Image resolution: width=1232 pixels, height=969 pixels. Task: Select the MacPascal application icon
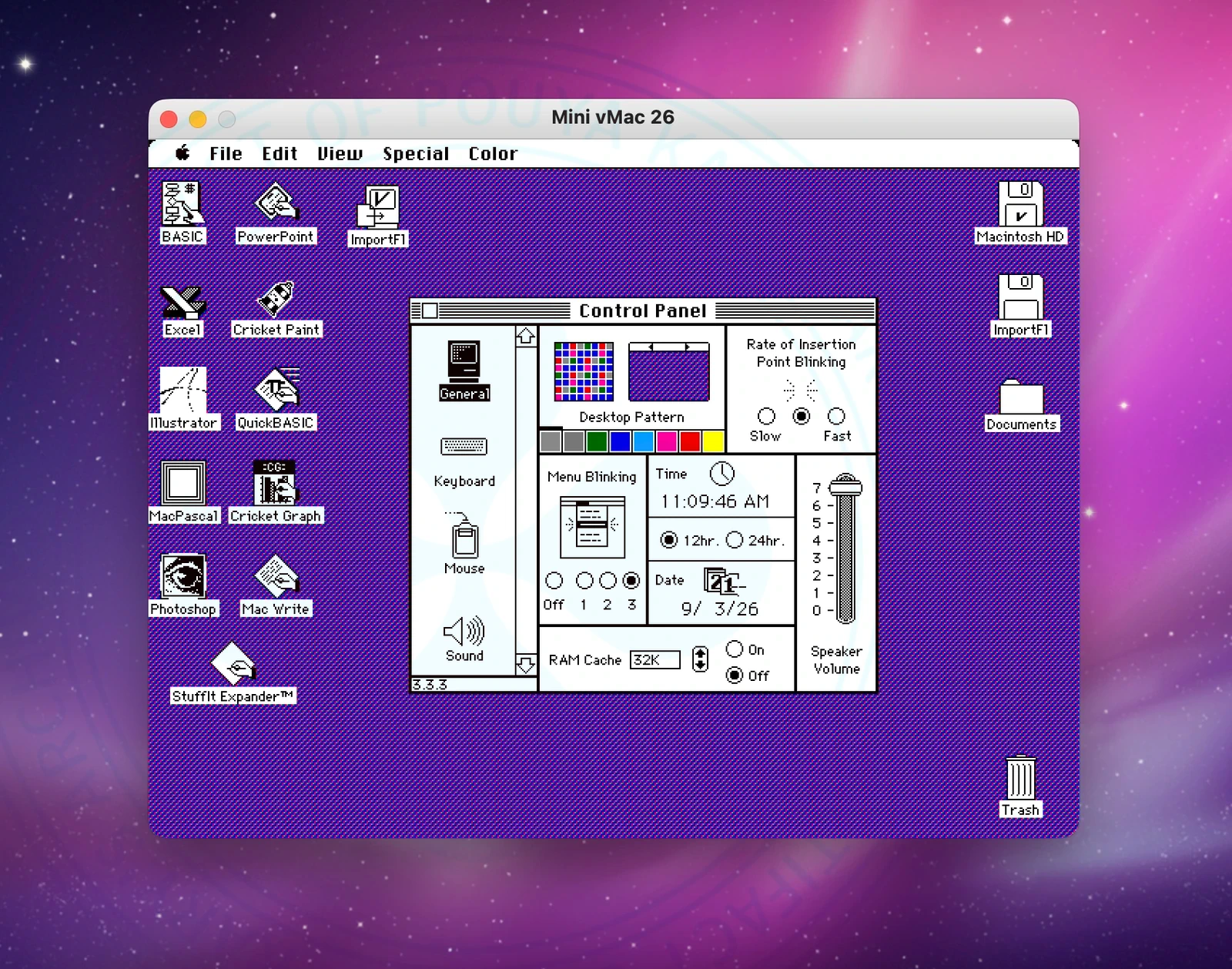(x=183, y=483)
